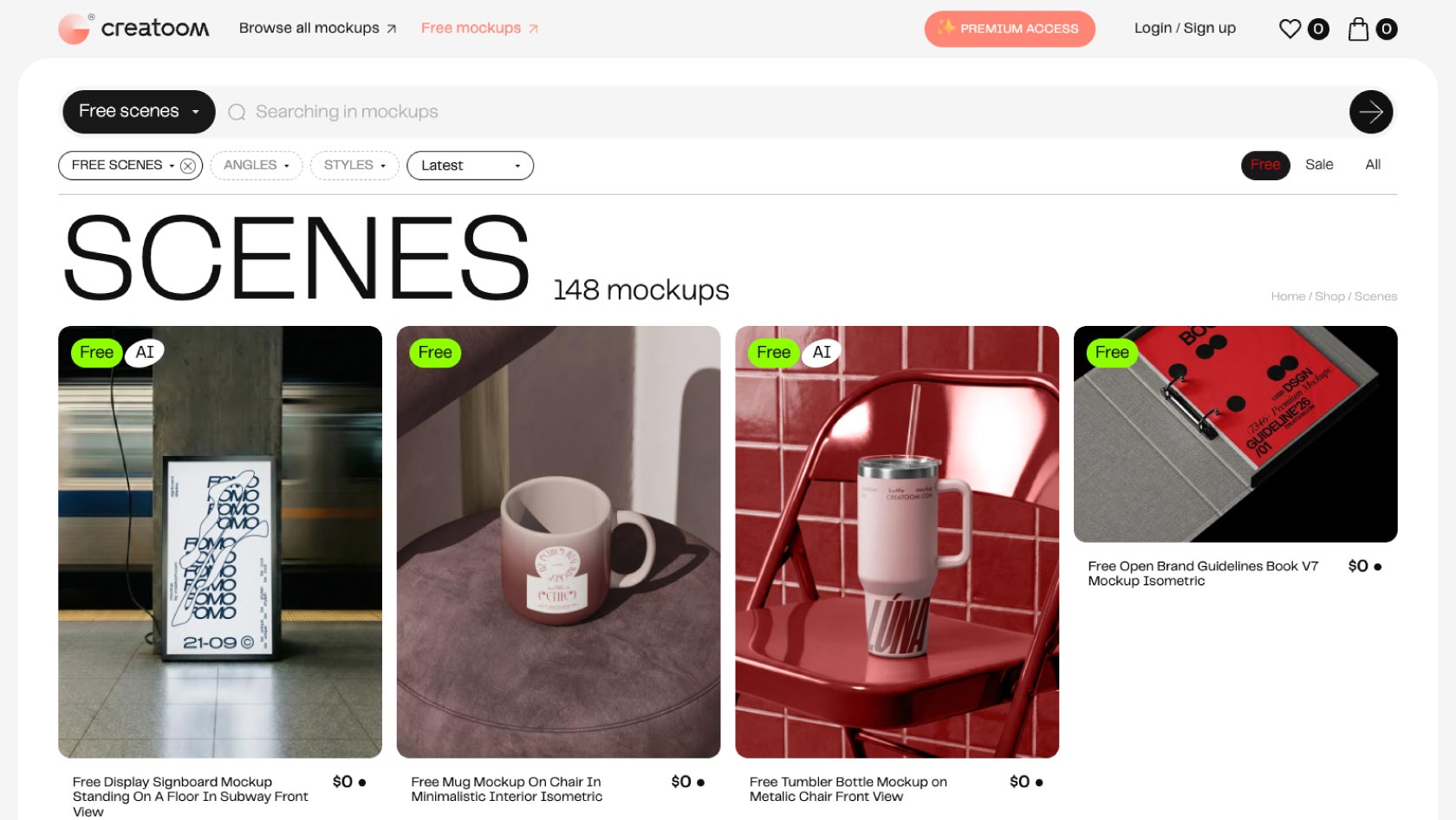The width and height of the screenshot is (1456, 820).
Task: Remove the FREE SCENES filter with X
Action: (x=187, y=166)
